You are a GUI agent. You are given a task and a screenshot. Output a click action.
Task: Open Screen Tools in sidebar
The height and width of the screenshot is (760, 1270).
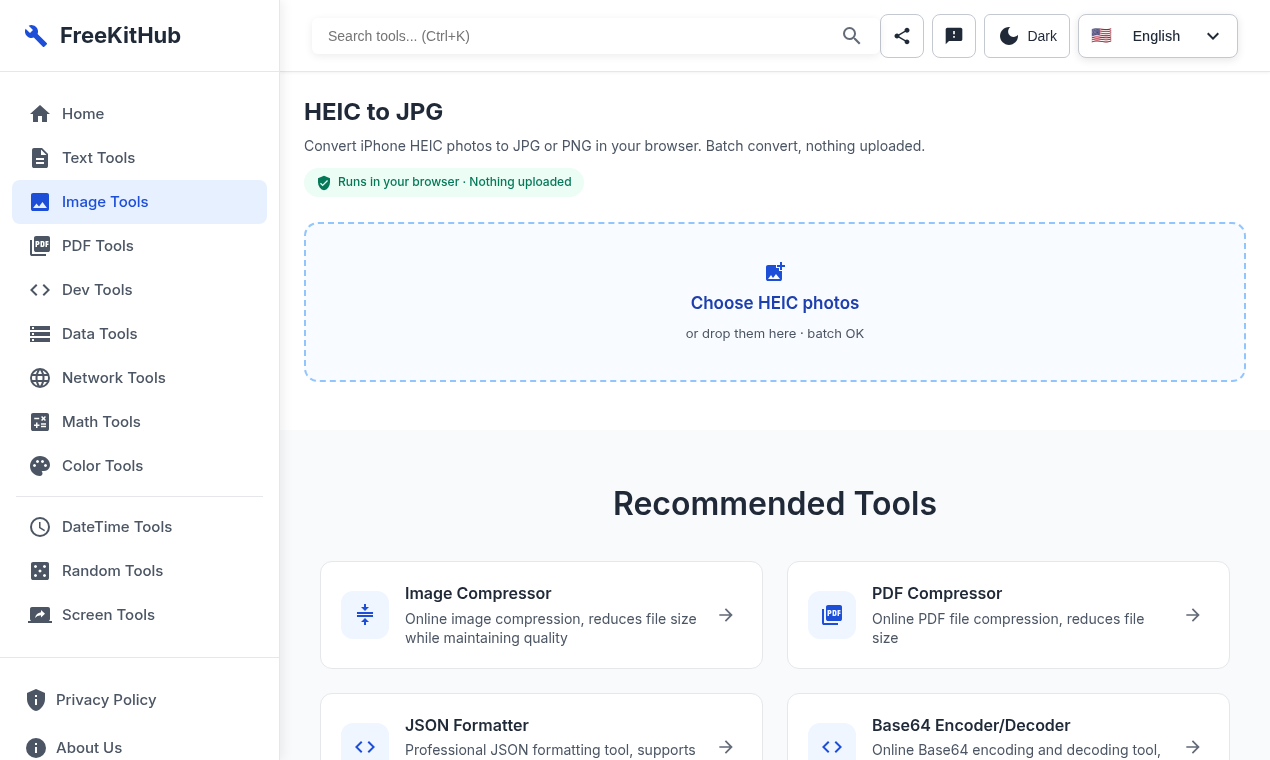(139, 615)
